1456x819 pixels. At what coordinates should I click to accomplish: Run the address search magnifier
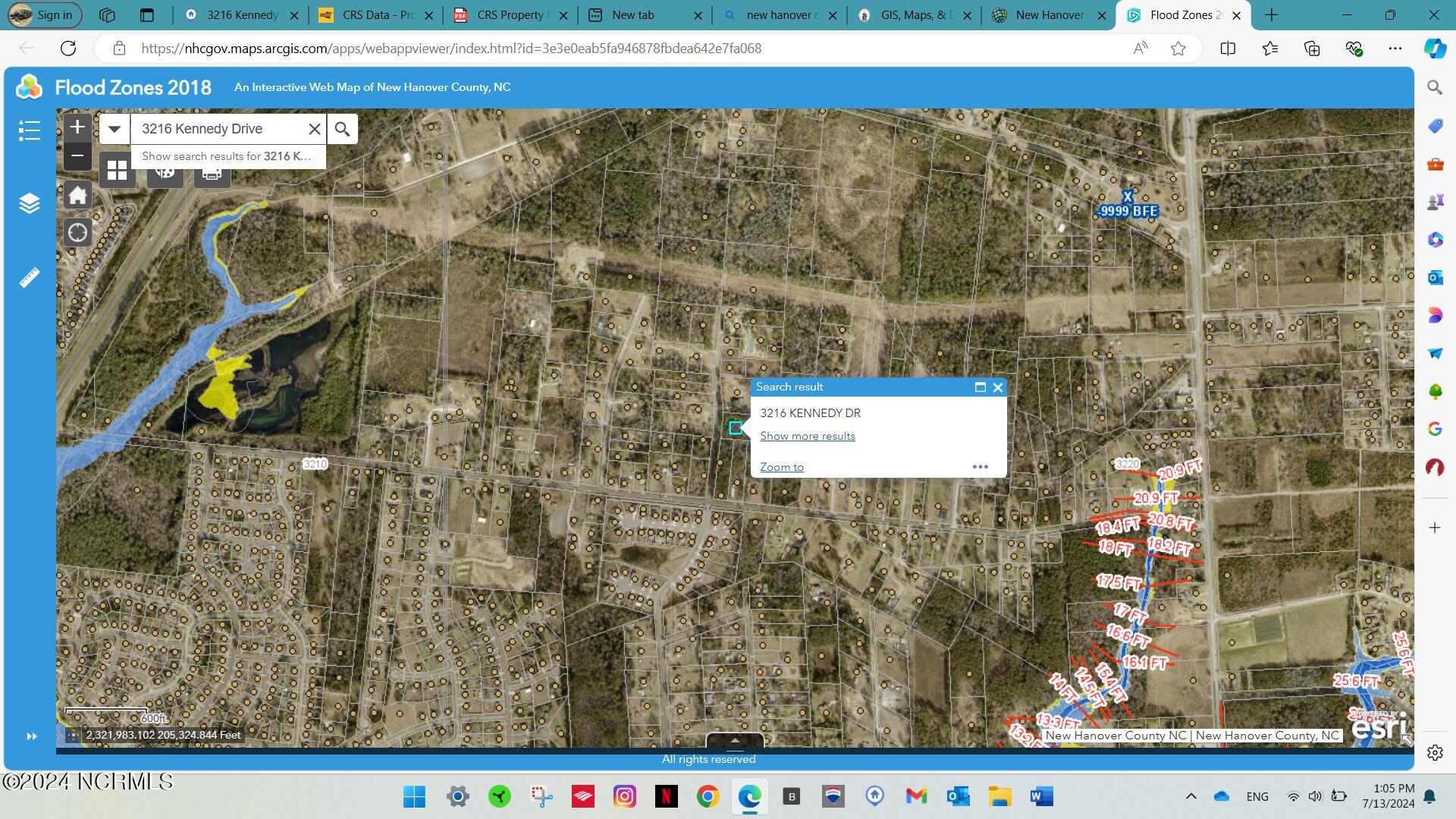coord(343,129)
